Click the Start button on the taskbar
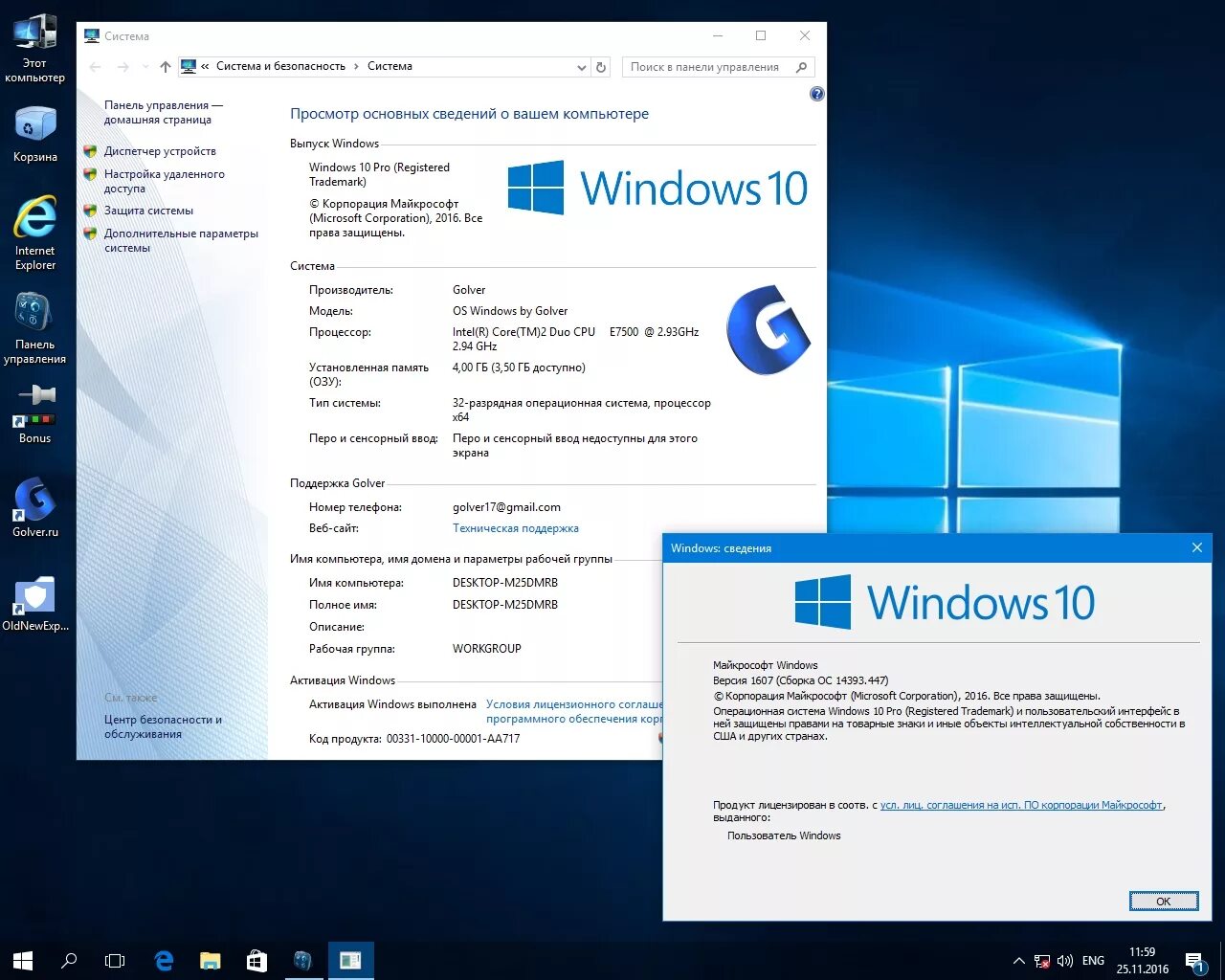This screenshot has height=980, width=1225. coord(22,960)
